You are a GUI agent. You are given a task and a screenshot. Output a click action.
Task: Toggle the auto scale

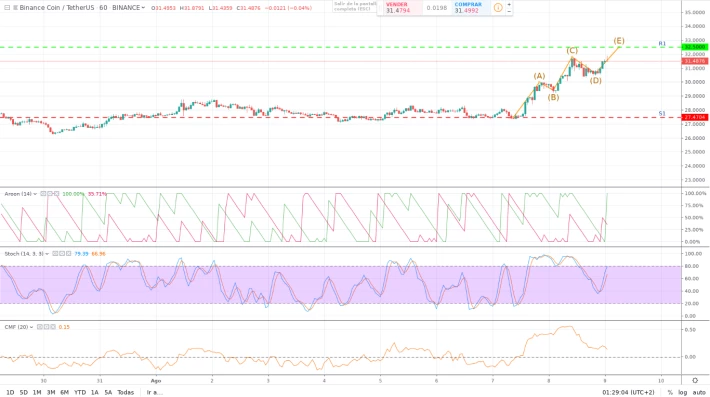click(x=699, y=392)
